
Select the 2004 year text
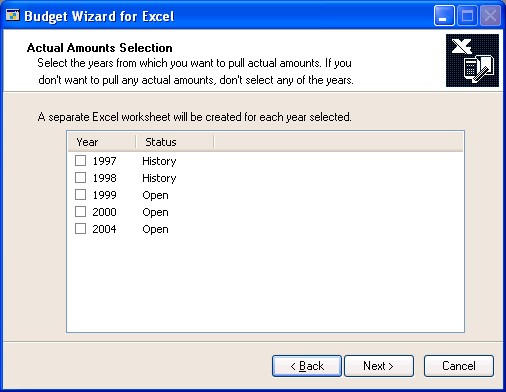coord(104,229)
